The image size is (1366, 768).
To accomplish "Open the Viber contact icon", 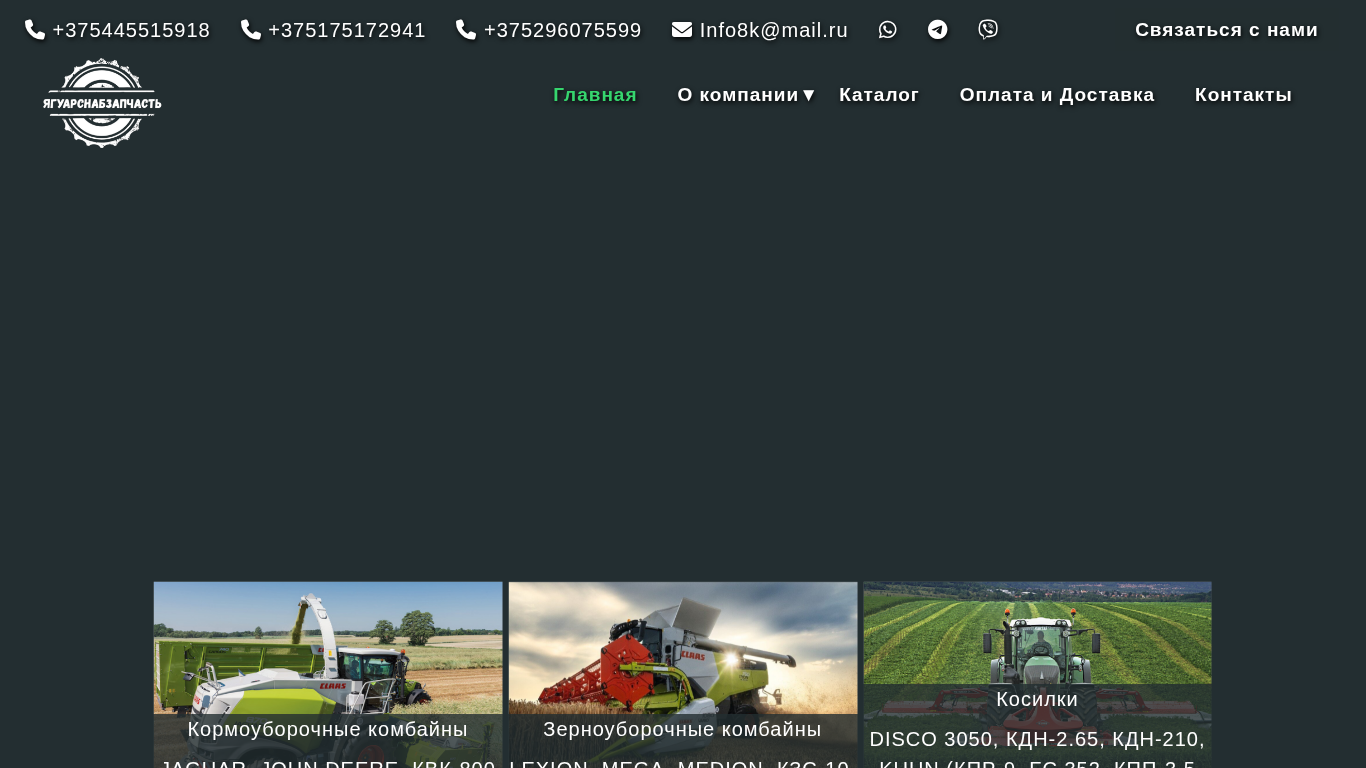I will [988, 30].
